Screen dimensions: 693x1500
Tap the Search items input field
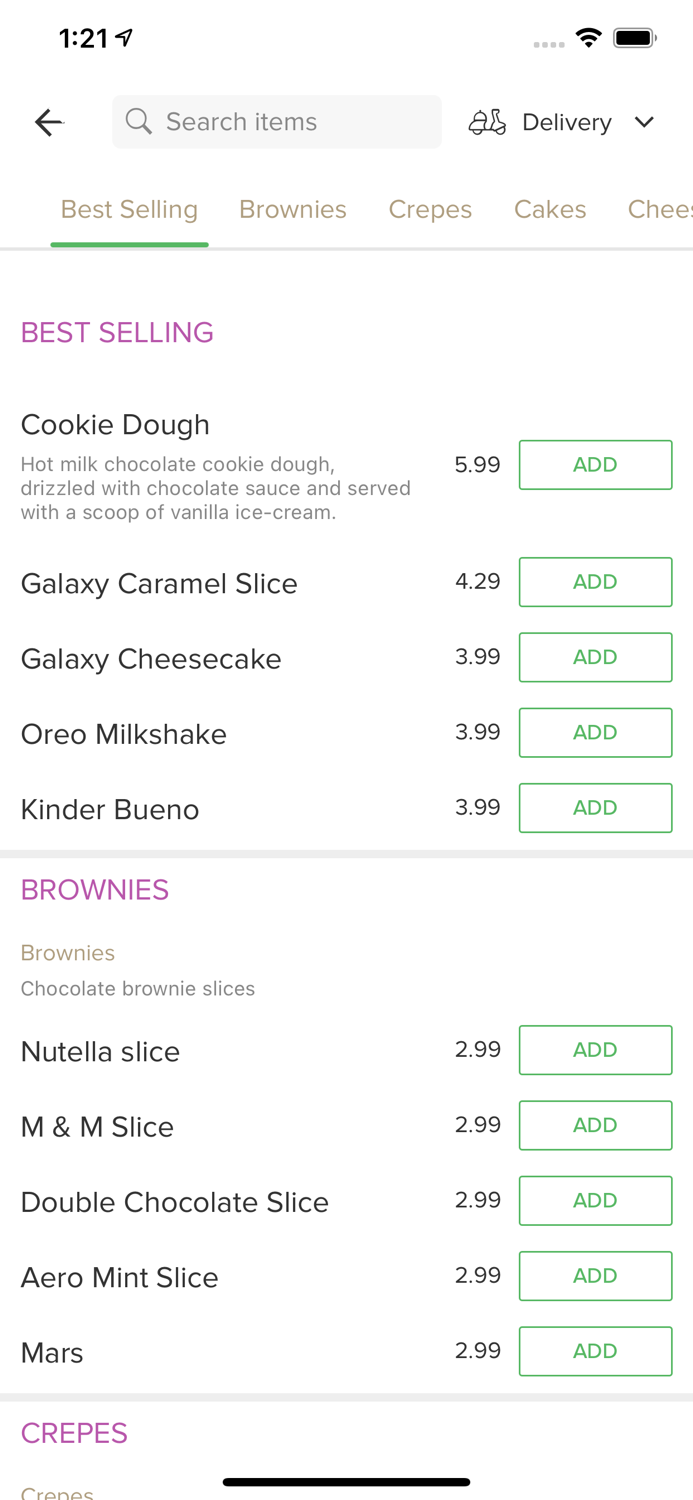276,121
